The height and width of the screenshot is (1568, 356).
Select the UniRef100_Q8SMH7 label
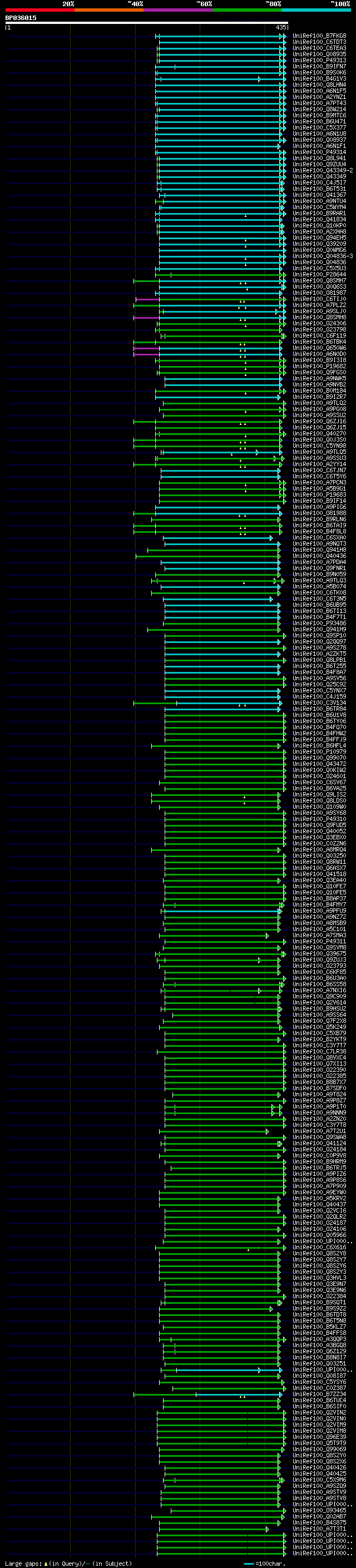319,280
